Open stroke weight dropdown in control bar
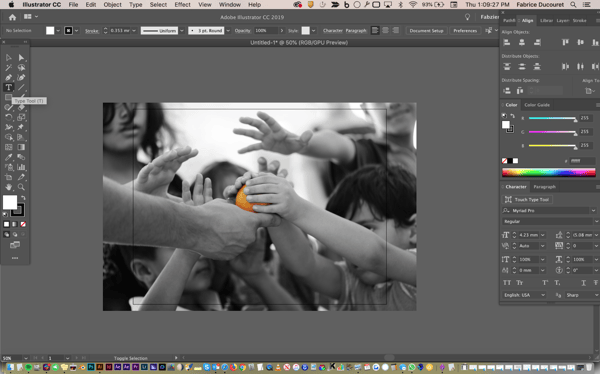Screen dimensions: 600x374 pos(134,31)
